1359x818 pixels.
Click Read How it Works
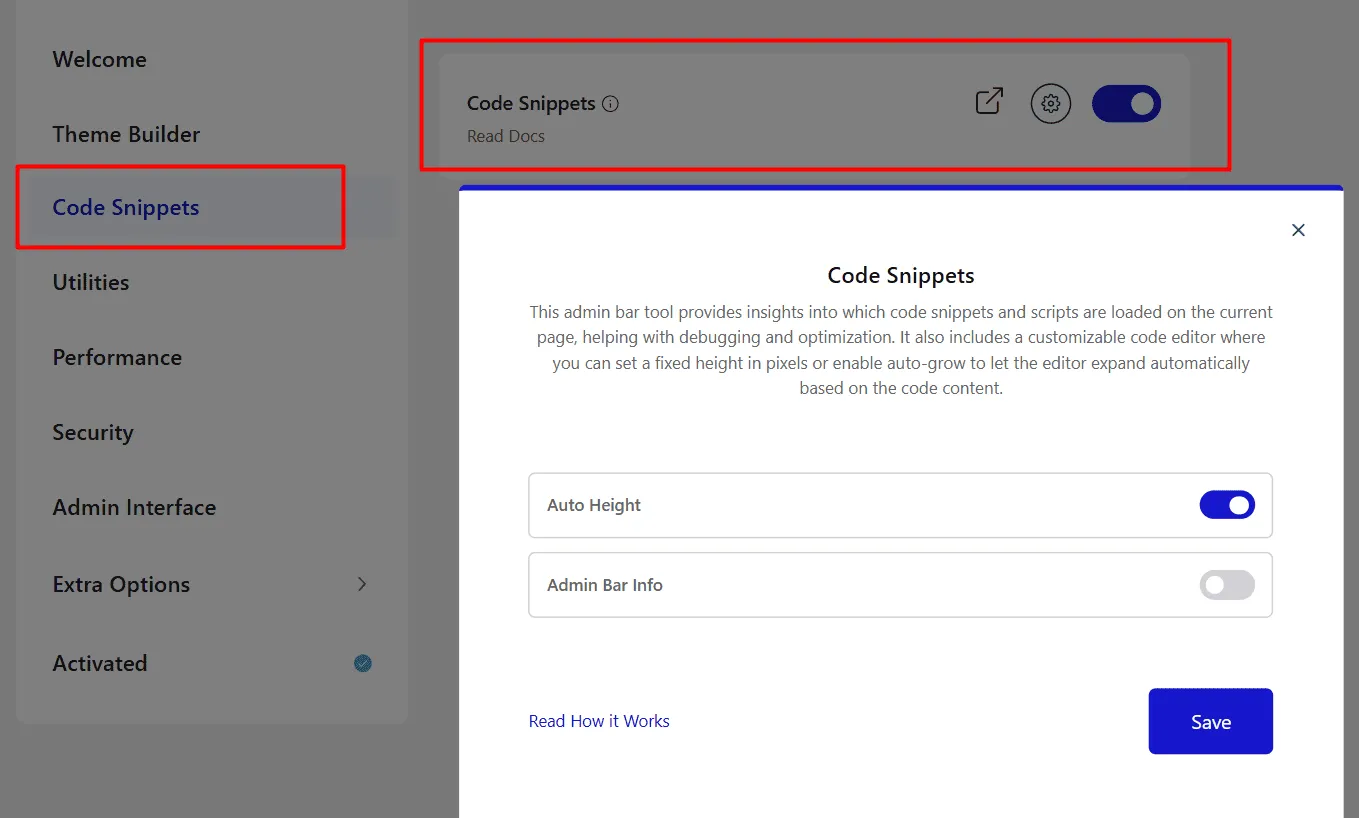(x=599, y=721)
